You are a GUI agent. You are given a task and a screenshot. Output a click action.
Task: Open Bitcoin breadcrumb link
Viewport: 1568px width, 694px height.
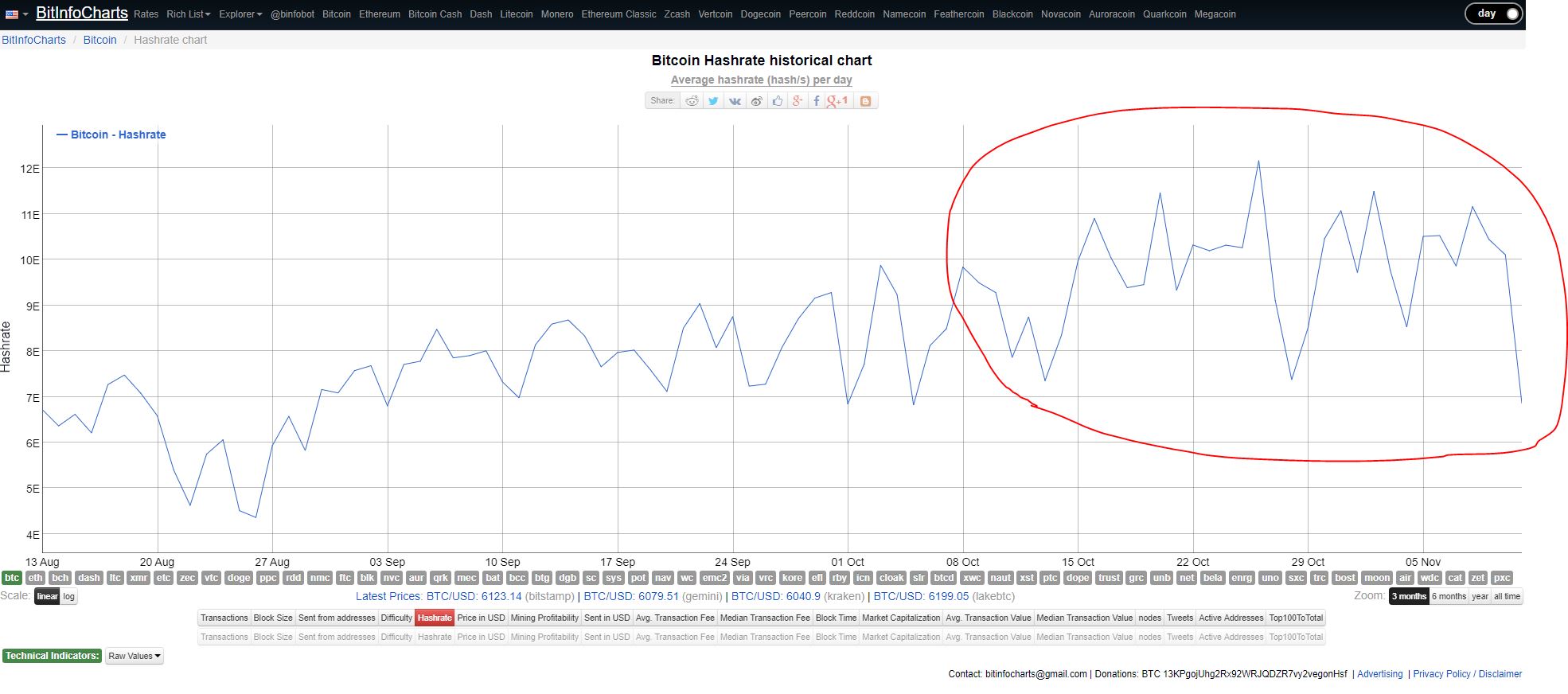point(99,40)
